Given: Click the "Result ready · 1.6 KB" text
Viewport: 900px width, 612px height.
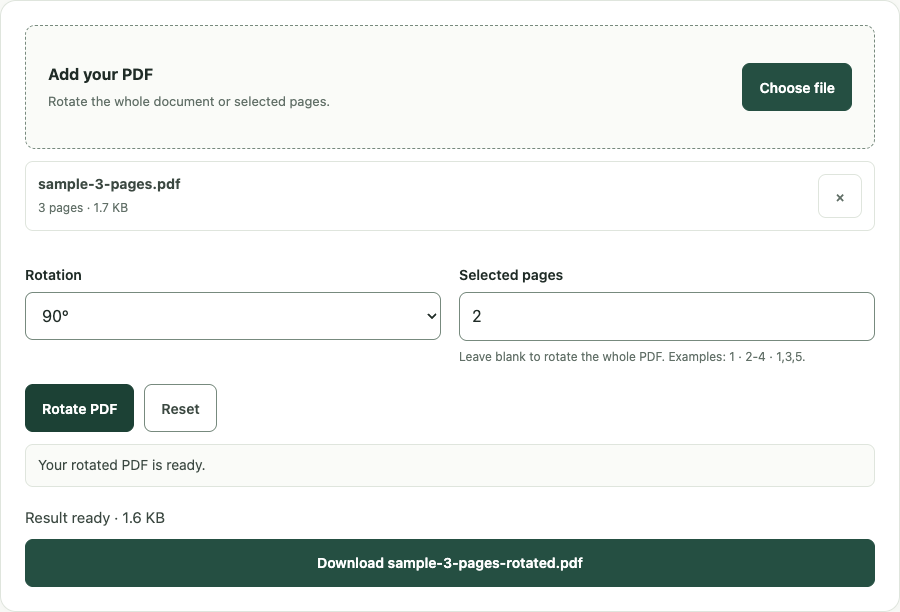Looking at the screenshot, I should 95,518.
